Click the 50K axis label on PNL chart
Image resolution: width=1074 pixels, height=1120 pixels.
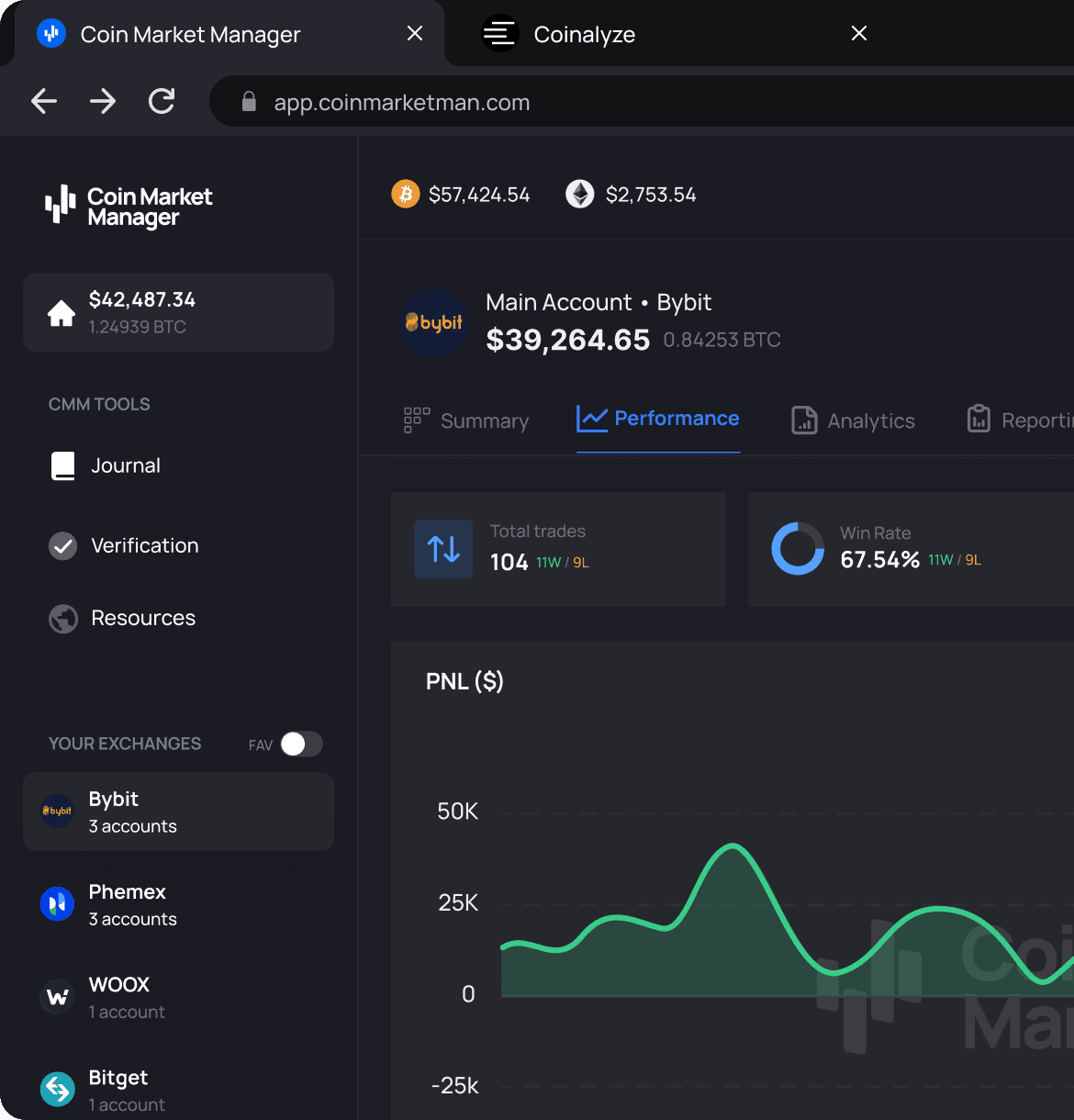coord(458,812)
